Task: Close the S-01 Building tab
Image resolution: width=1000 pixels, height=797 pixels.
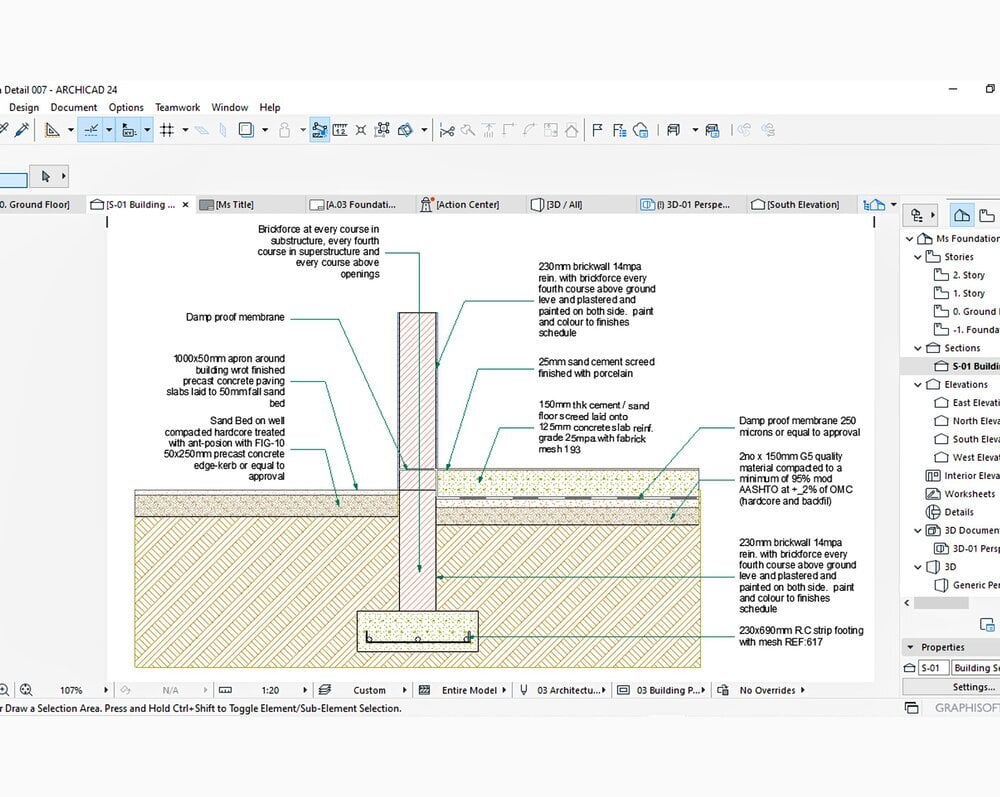Action: (x=186, y=205)
